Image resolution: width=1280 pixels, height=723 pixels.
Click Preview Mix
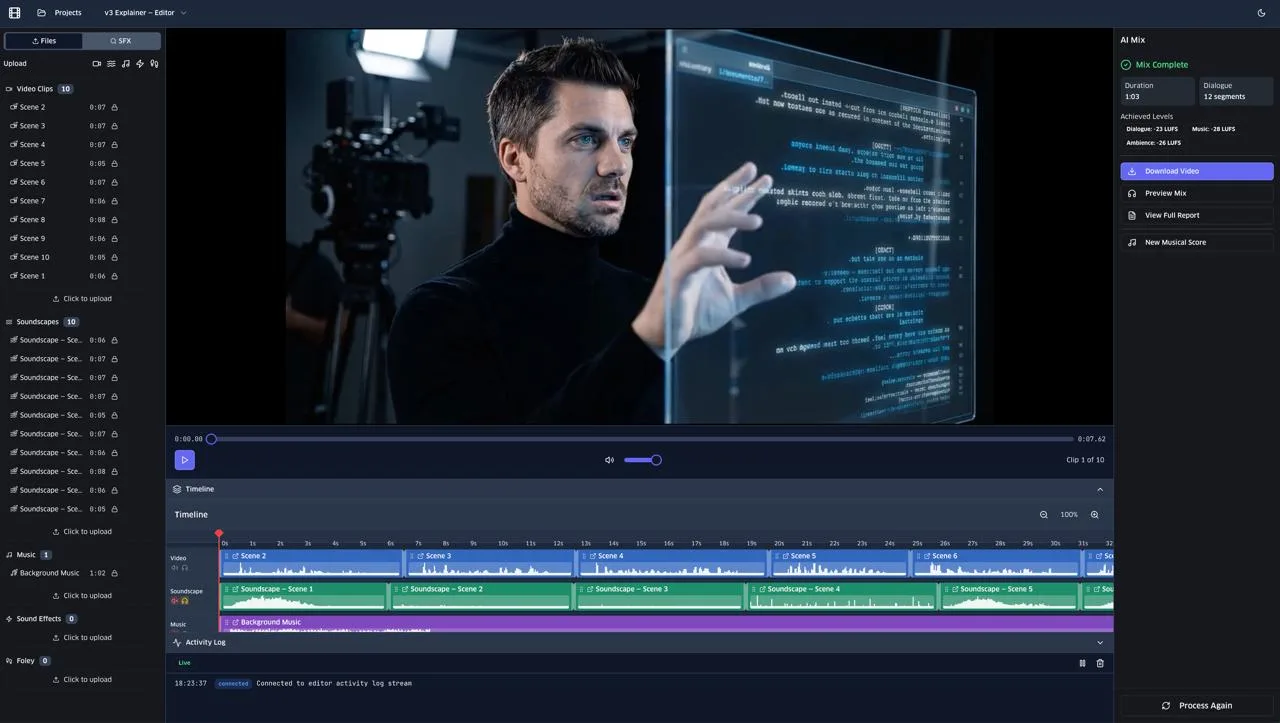[x=1197, y=193]
